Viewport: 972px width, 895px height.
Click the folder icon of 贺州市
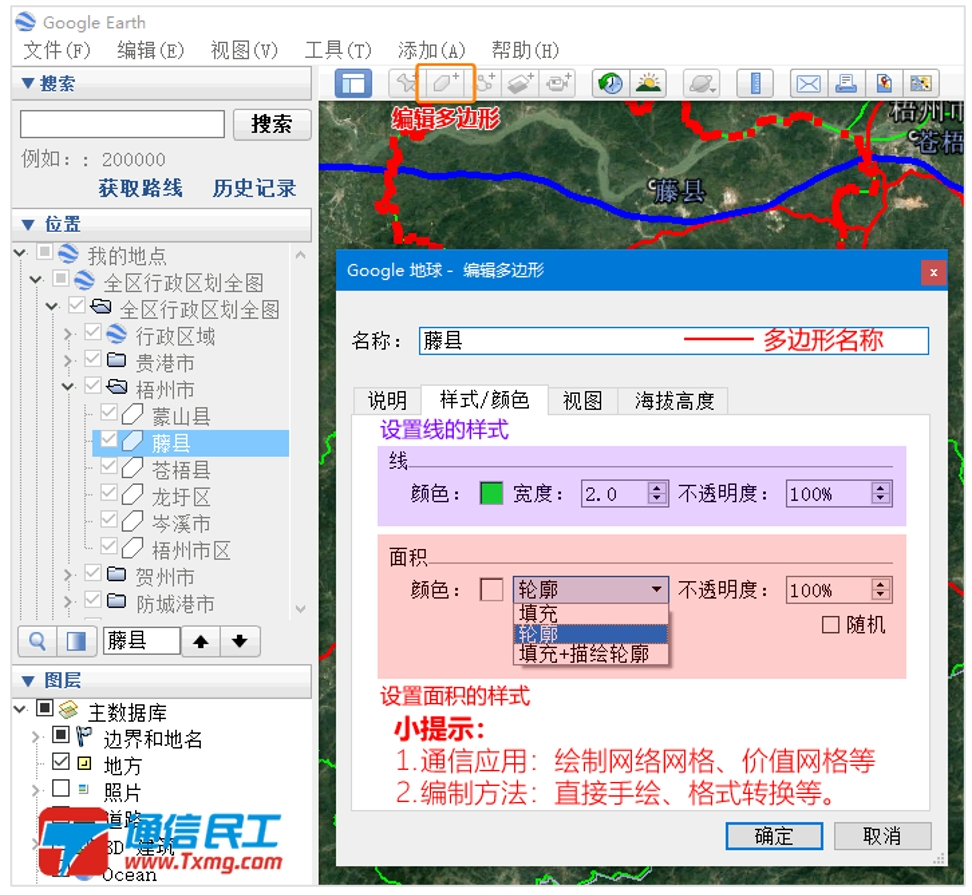pos(117,574)
